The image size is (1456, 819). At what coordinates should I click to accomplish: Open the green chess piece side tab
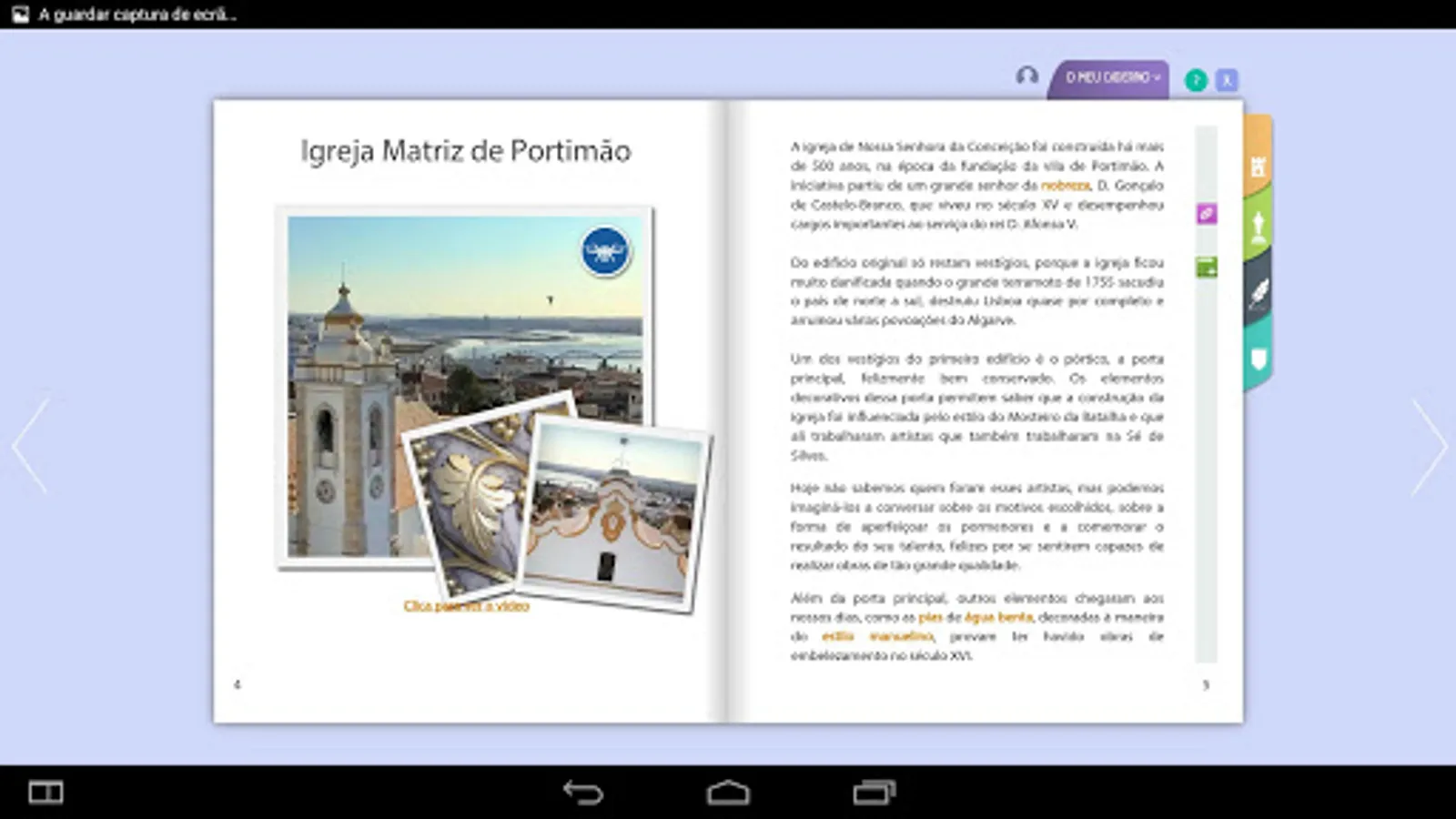(1259, 227)
